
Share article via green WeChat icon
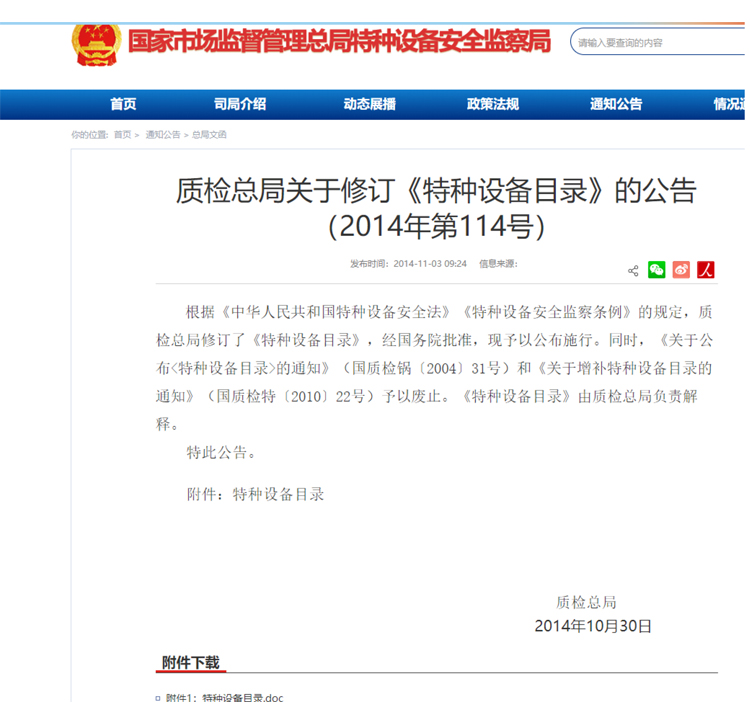[657, 270]
